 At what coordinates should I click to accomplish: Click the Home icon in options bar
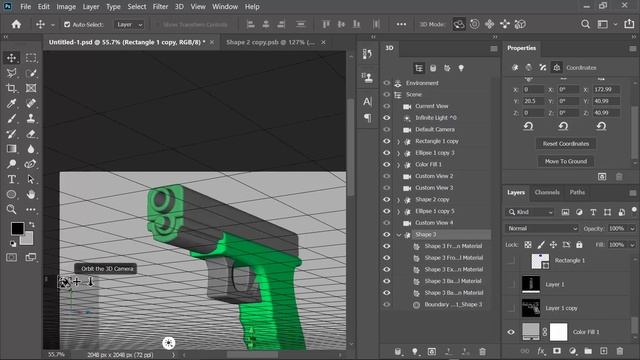click(x=16, y=24)
